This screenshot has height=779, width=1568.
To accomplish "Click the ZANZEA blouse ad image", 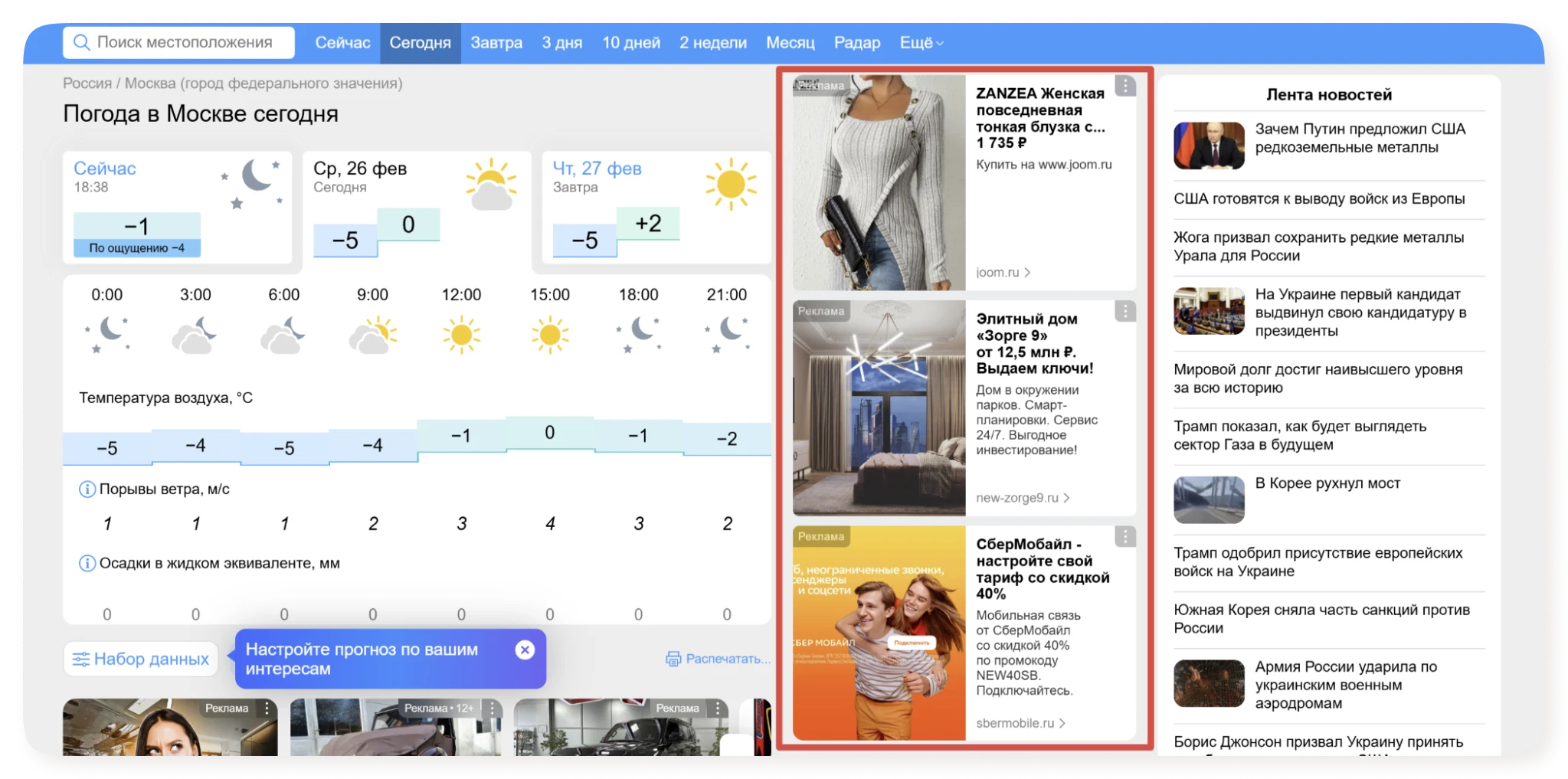I will [879, 182].
